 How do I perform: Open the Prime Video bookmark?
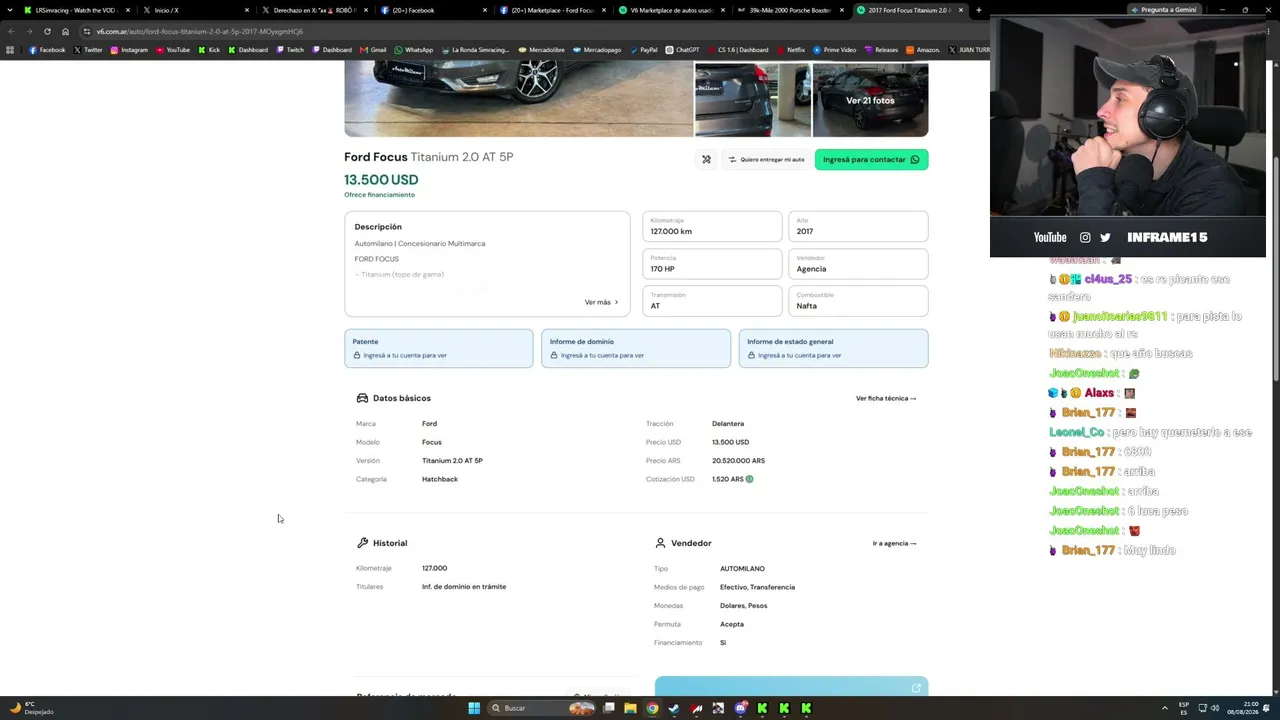click(x=835, y=50)
